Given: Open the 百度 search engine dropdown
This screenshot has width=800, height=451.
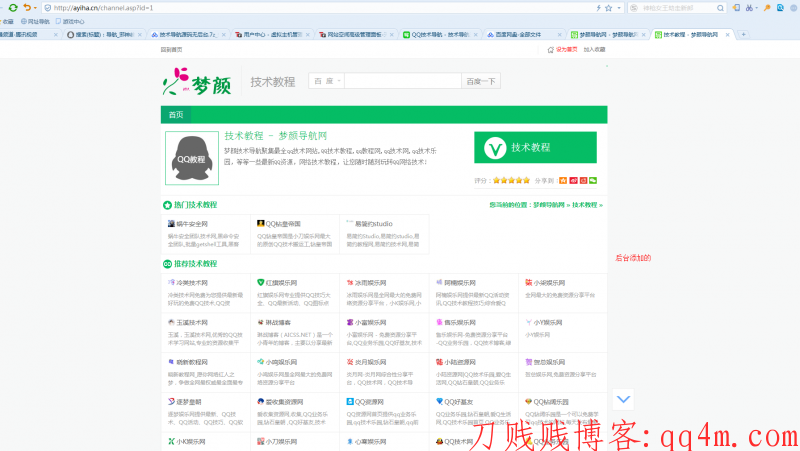Looking at the screenshot, I should [x=327, y=81].
